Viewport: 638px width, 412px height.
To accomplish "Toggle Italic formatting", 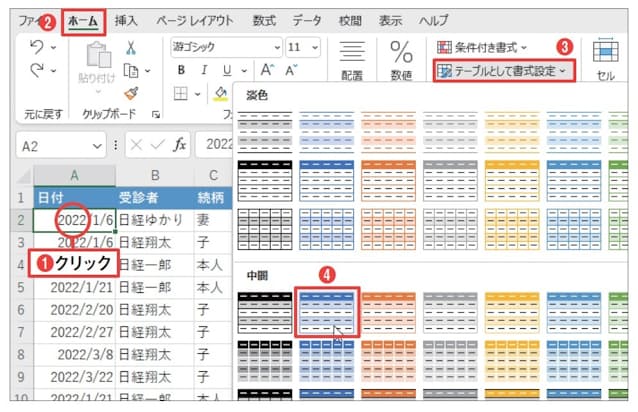I will [204, 70].
